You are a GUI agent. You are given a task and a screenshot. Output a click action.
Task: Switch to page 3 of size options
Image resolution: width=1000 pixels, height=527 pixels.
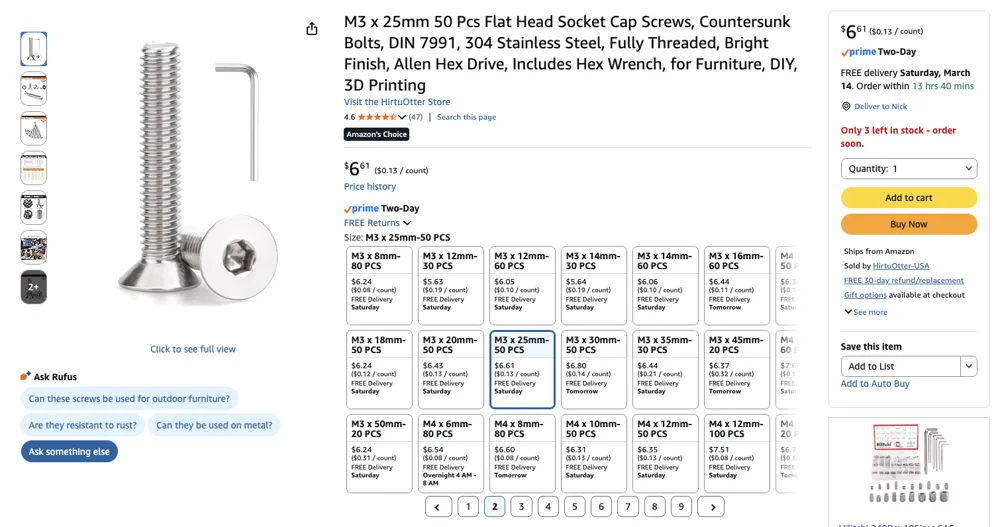point(521,507)
